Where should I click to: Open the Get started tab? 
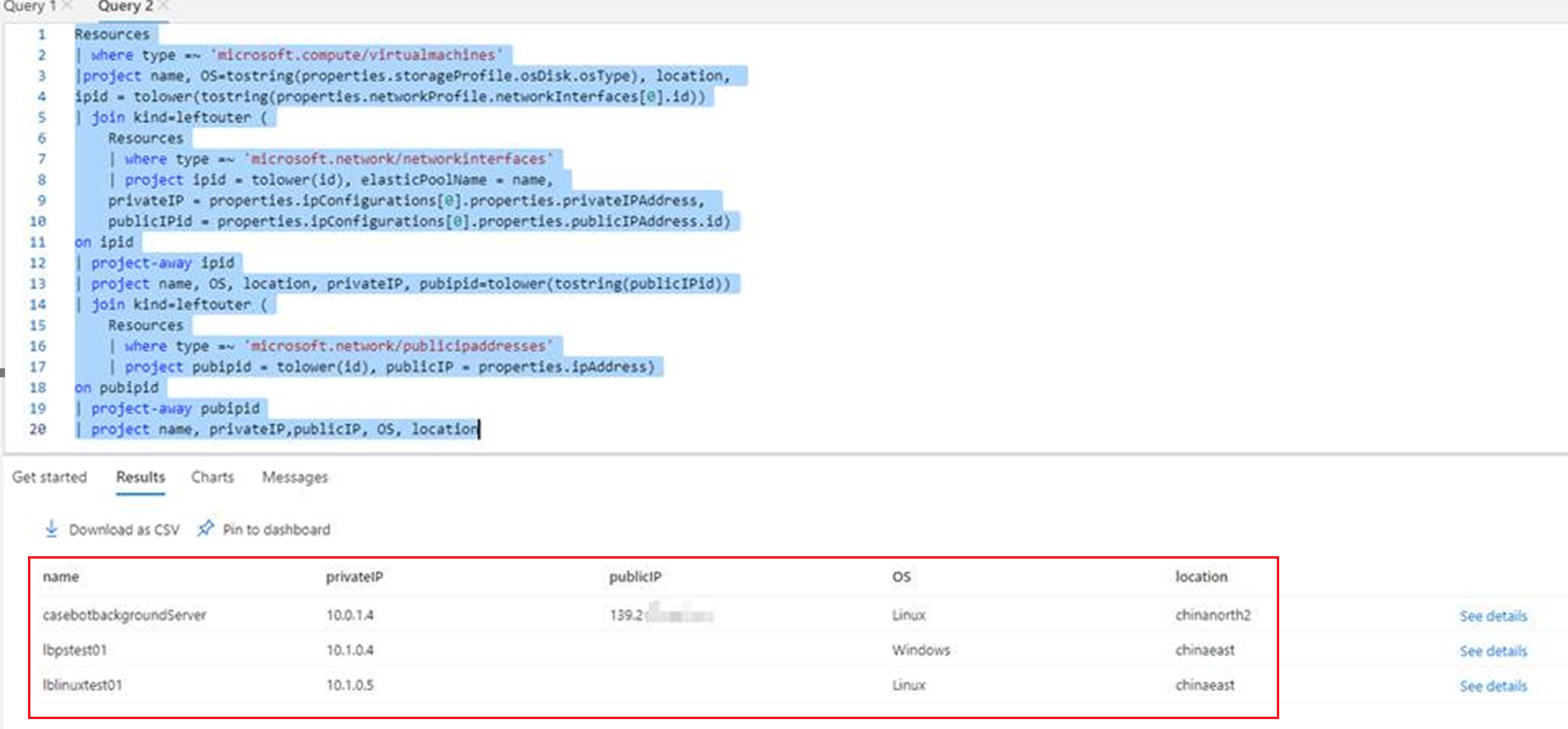49,477
